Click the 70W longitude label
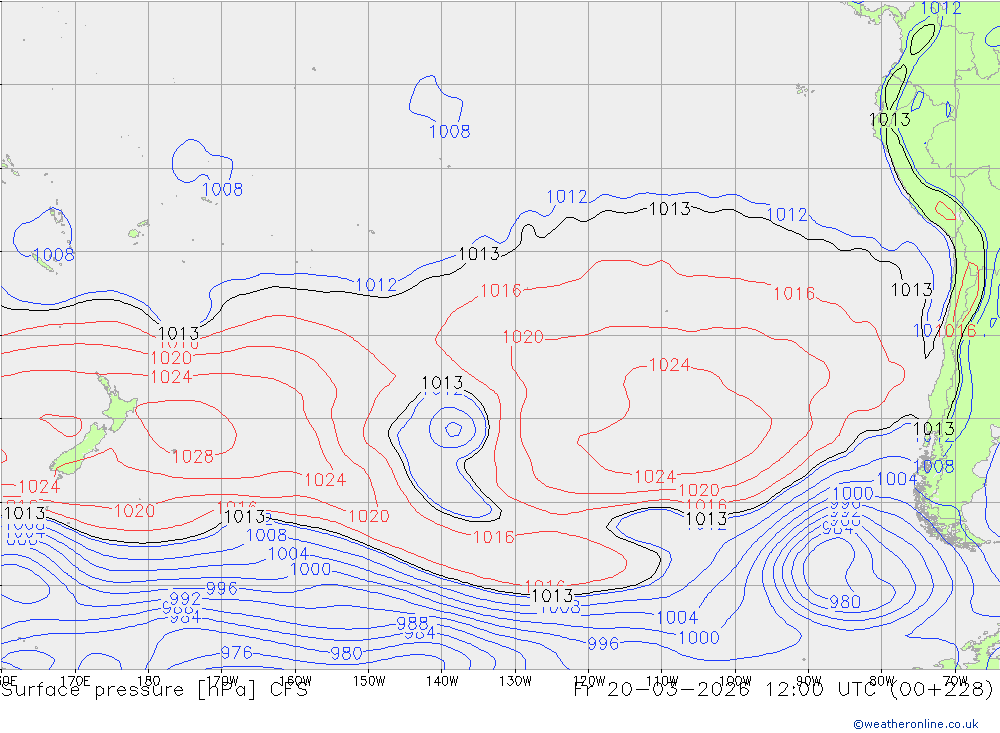 955,681
